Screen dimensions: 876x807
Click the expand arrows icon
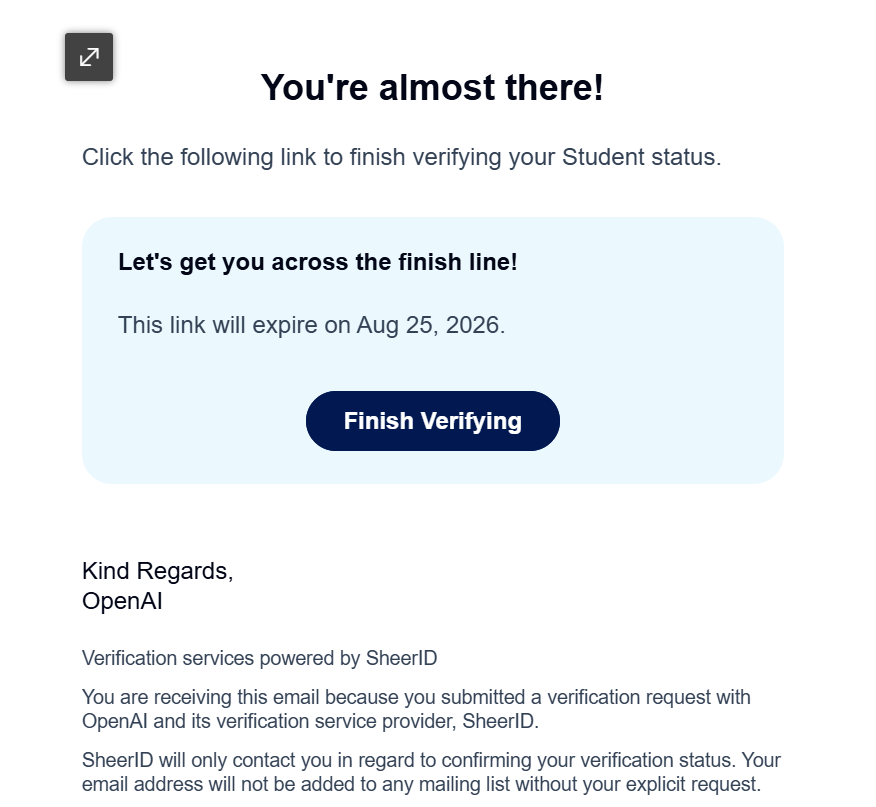coord(89,57)
